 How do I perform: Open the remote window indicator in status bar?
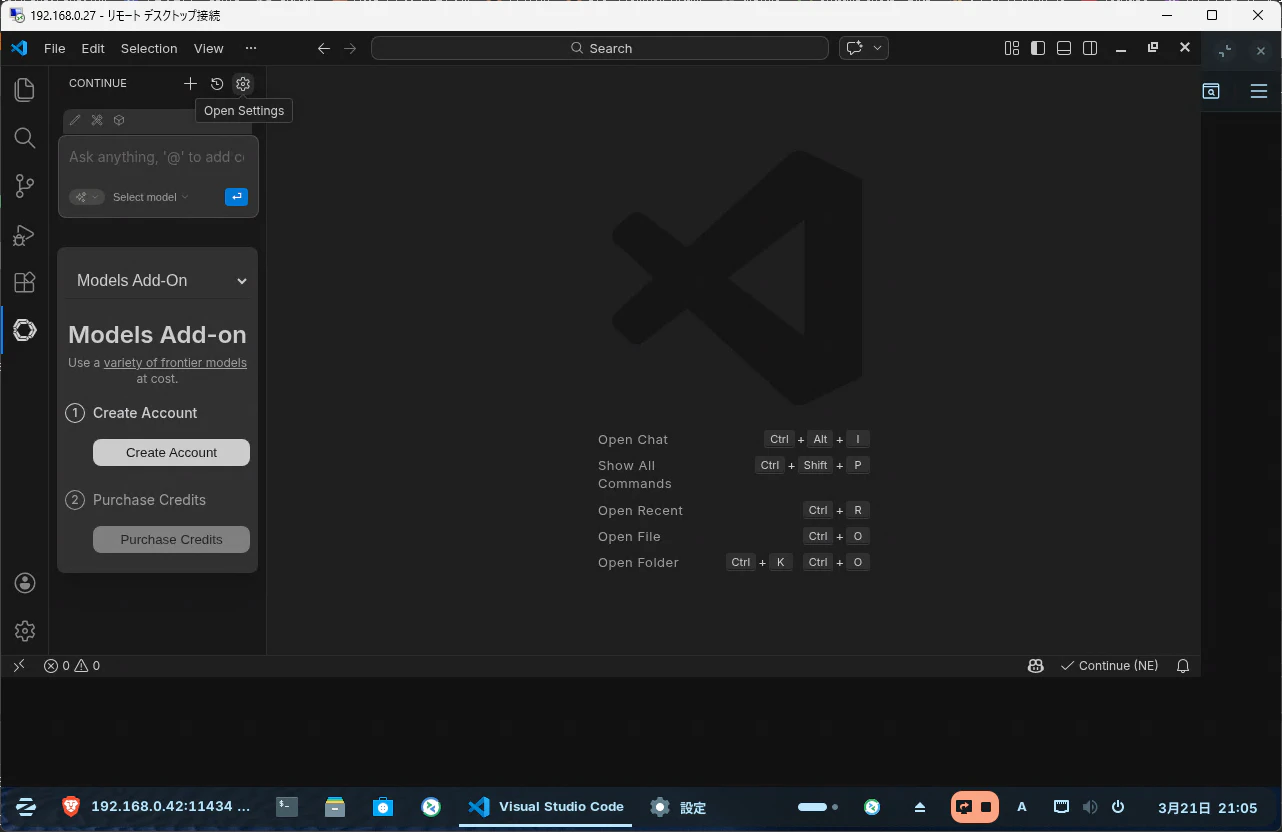pos(19,666)
